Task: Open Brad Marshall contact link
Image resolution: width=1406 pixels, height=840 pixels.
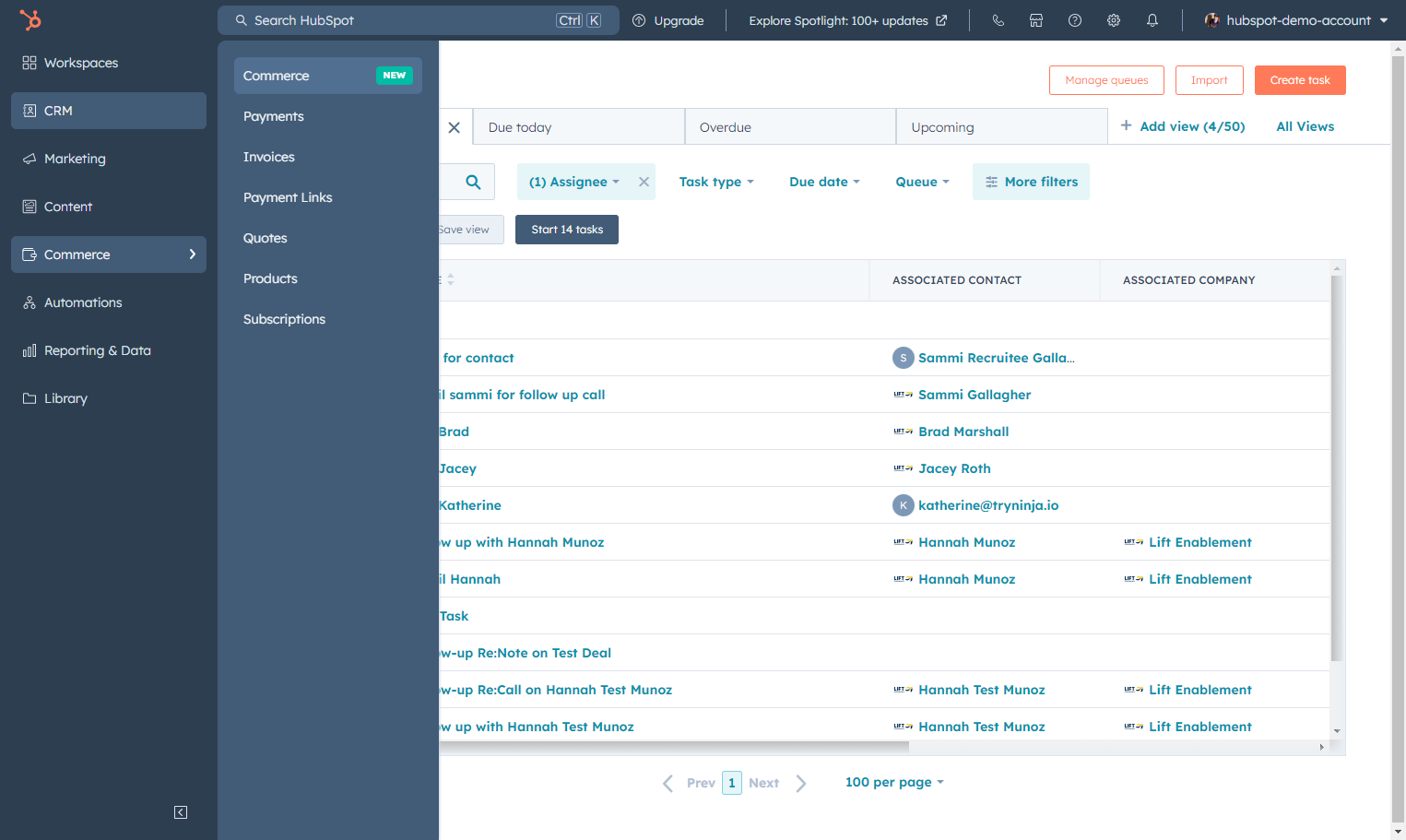Action: coord(963,432)
